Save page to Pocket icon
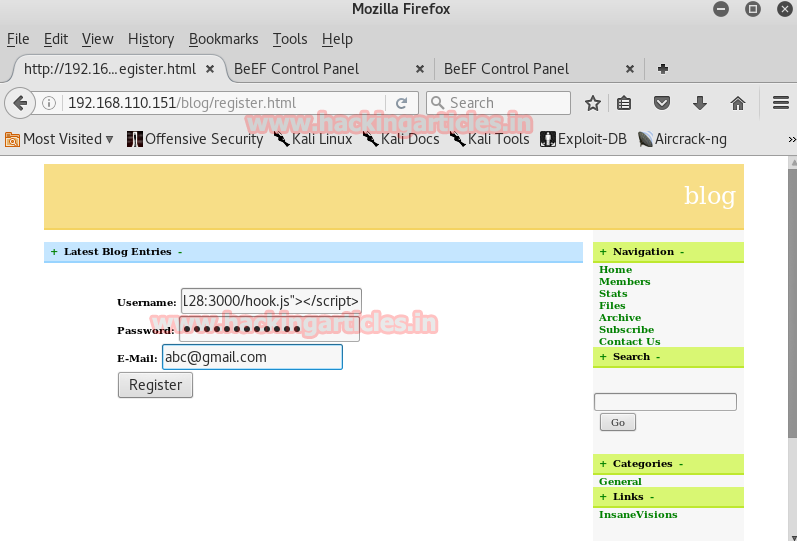 (661, 103)
